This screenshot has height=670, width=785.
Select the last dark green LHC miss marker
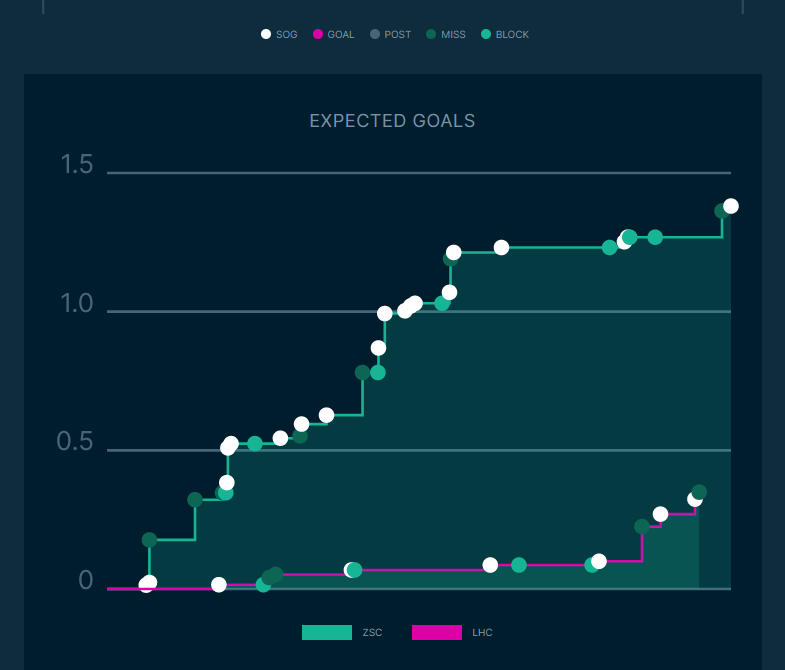(x=699, y=492)
